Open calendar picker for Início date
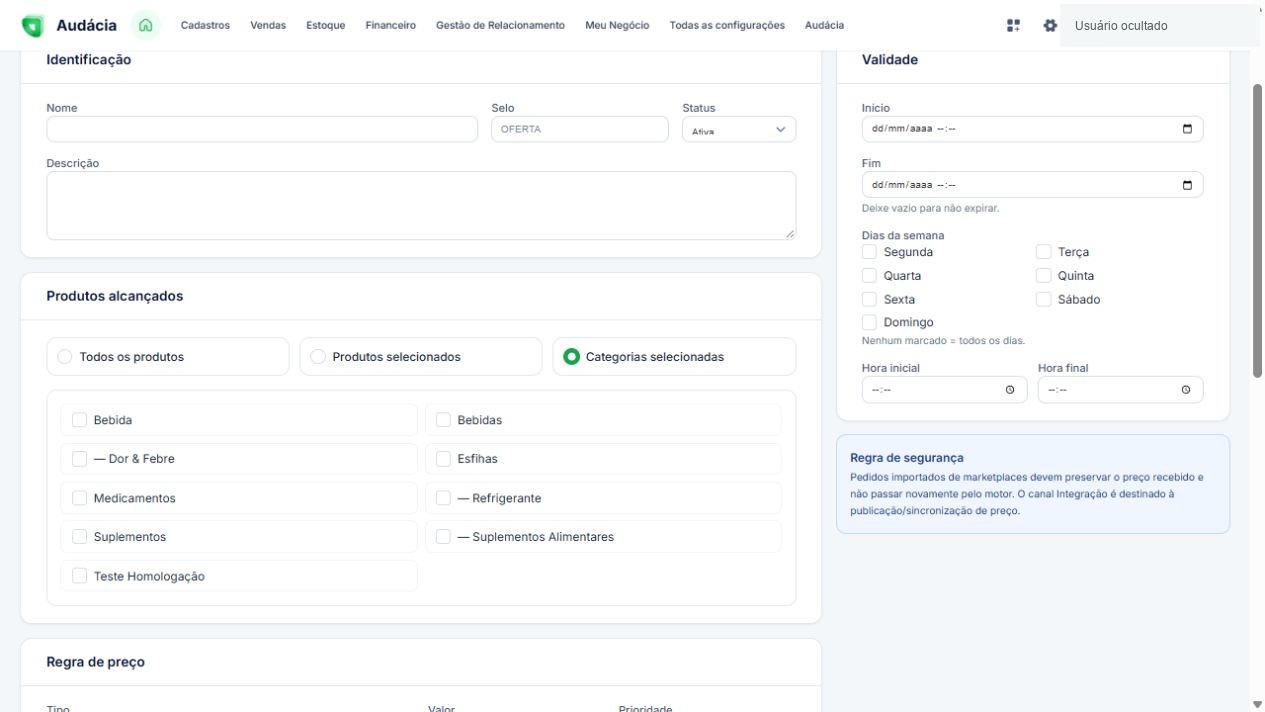 (1187, 129)
